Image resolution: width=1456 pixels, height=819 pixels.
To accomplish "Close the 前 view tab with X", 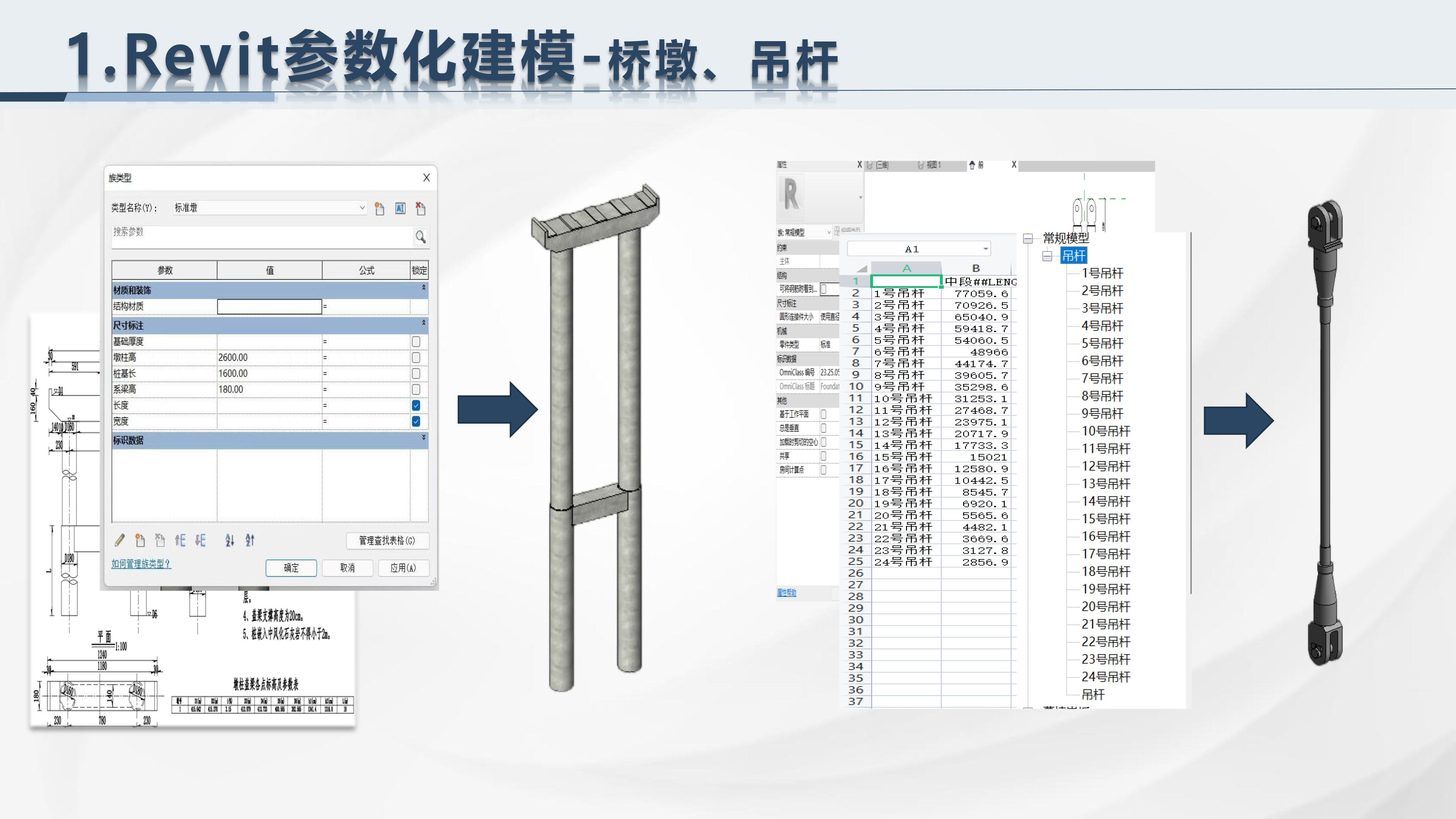I will (1014, 165).
